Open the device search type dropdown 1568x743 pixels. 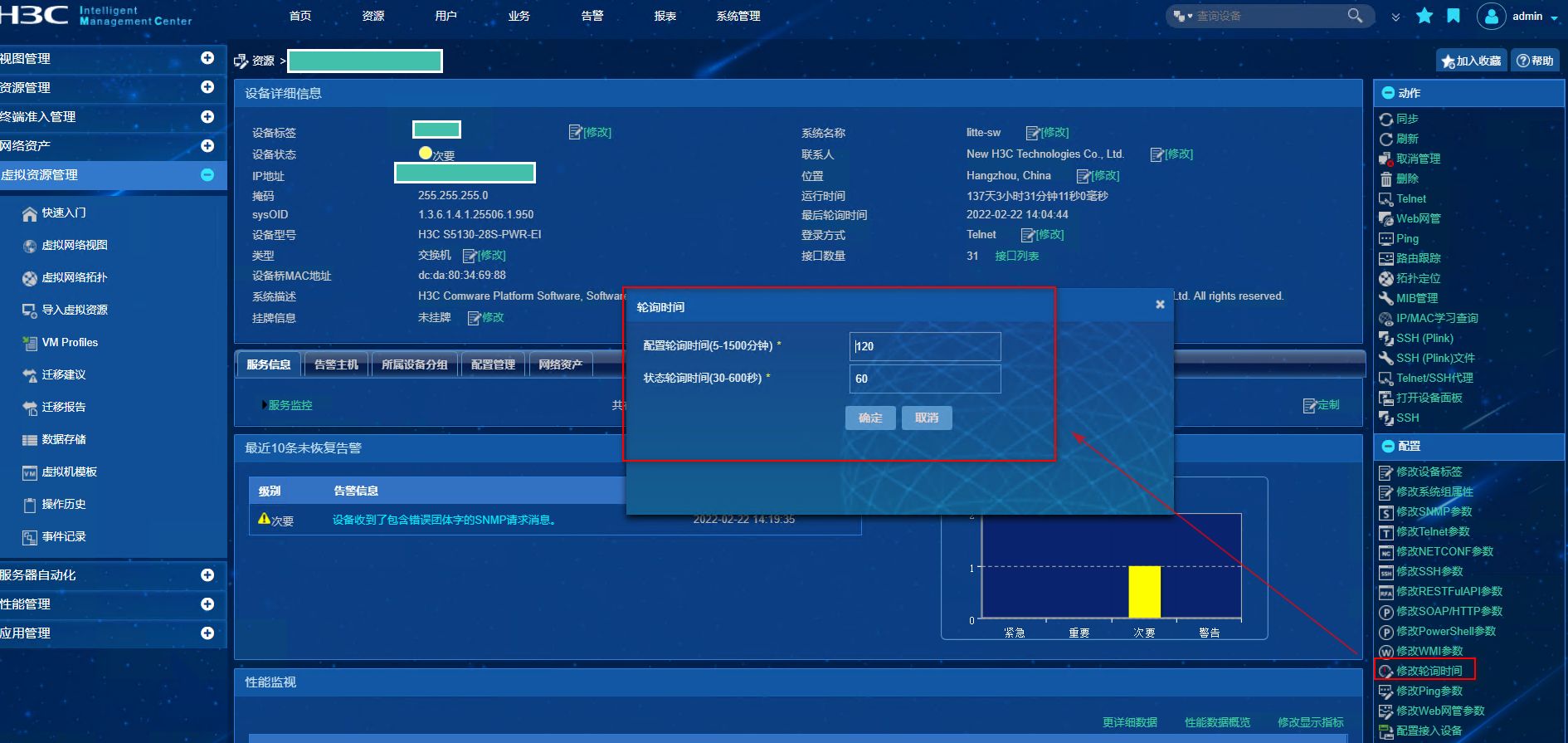click(1183, 16)
